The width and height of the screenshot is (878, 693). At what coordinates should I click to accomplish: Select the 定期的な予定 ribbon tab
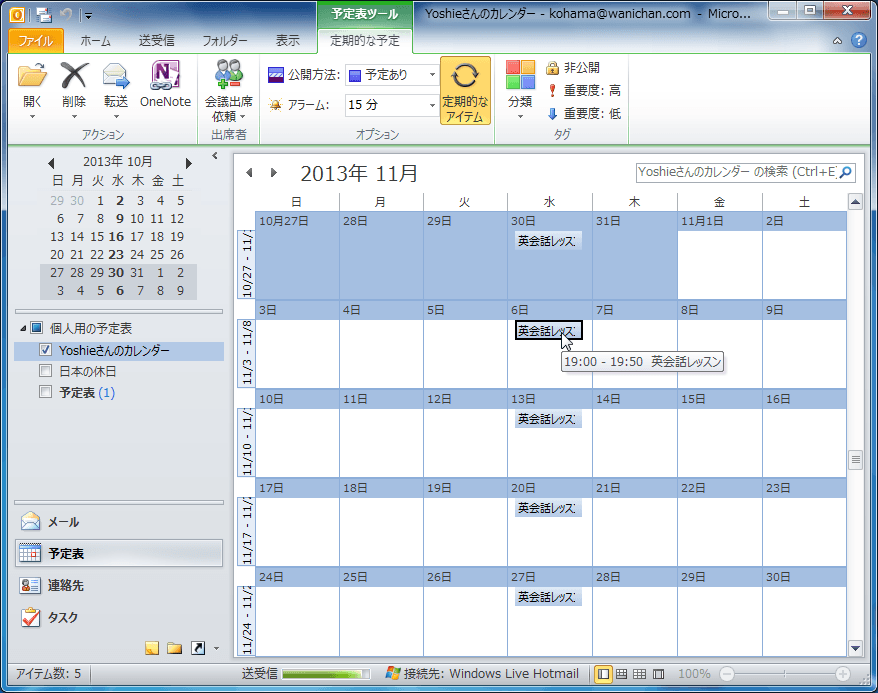point(365,41)
